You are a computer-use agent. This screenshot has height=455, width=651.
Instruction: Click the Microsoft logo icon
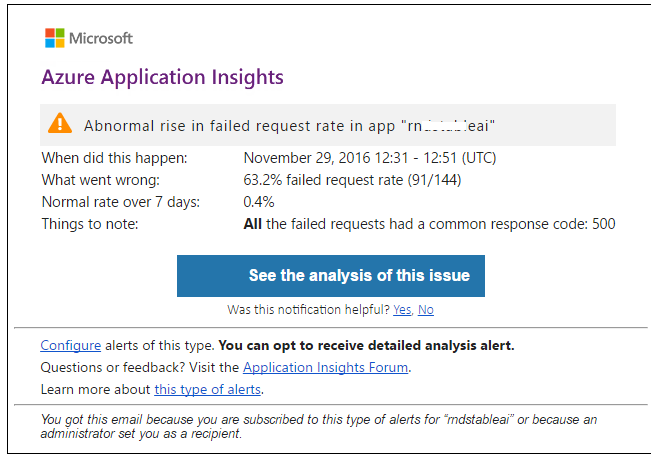tap(54, 38)
